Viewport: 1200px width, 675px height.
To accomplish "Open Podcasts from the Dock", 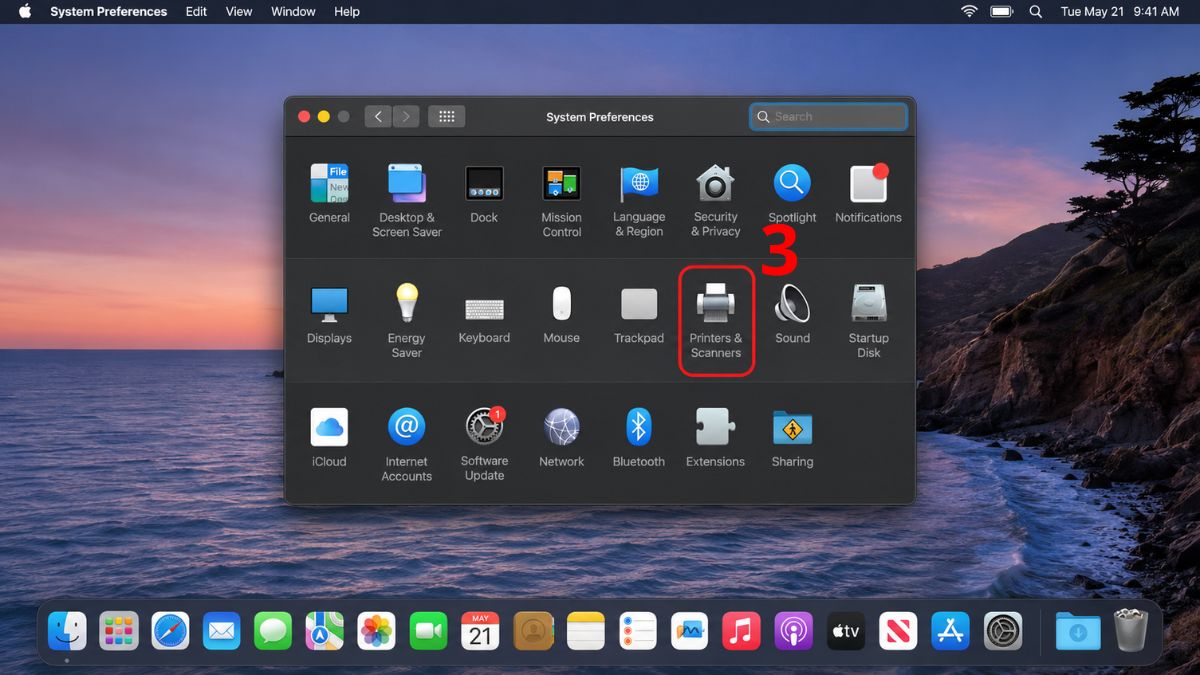I will point(794,631).
